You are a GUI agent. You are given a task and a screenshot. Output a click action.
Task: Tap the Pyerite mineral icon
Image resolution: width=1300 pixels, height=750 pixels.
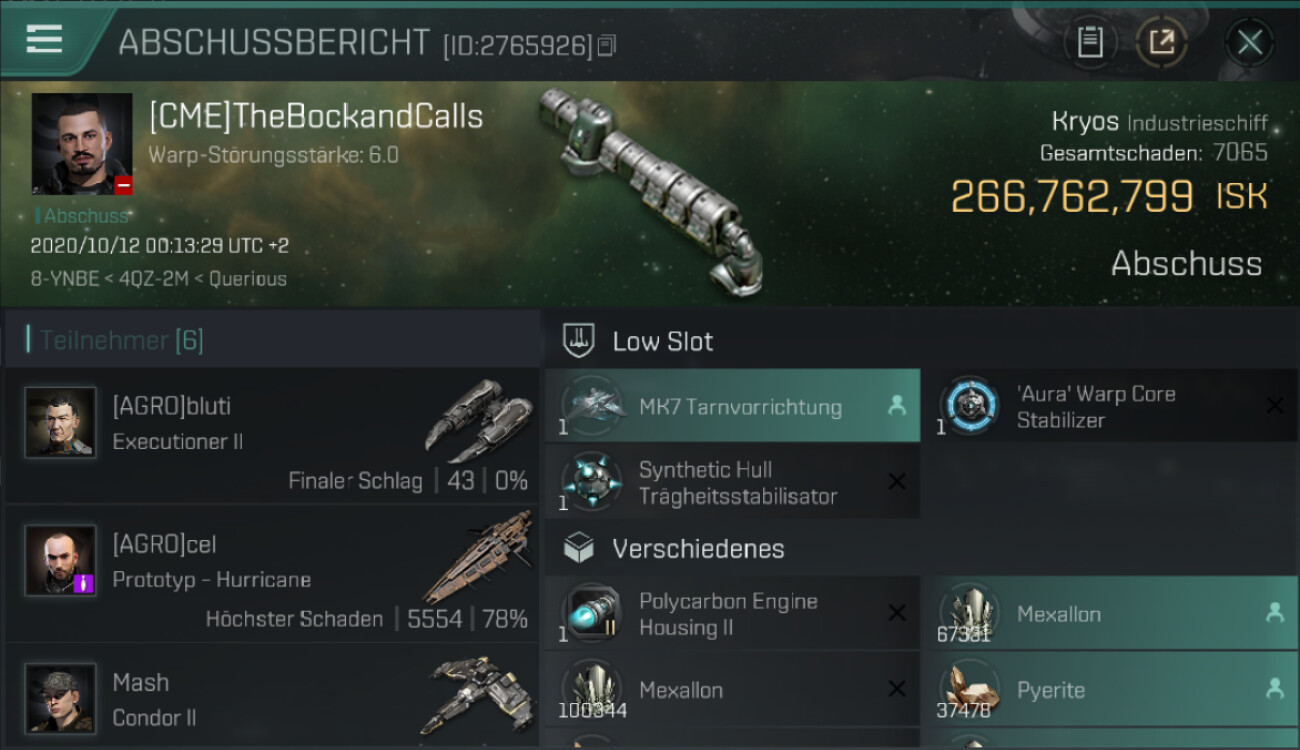click(968, 689)
